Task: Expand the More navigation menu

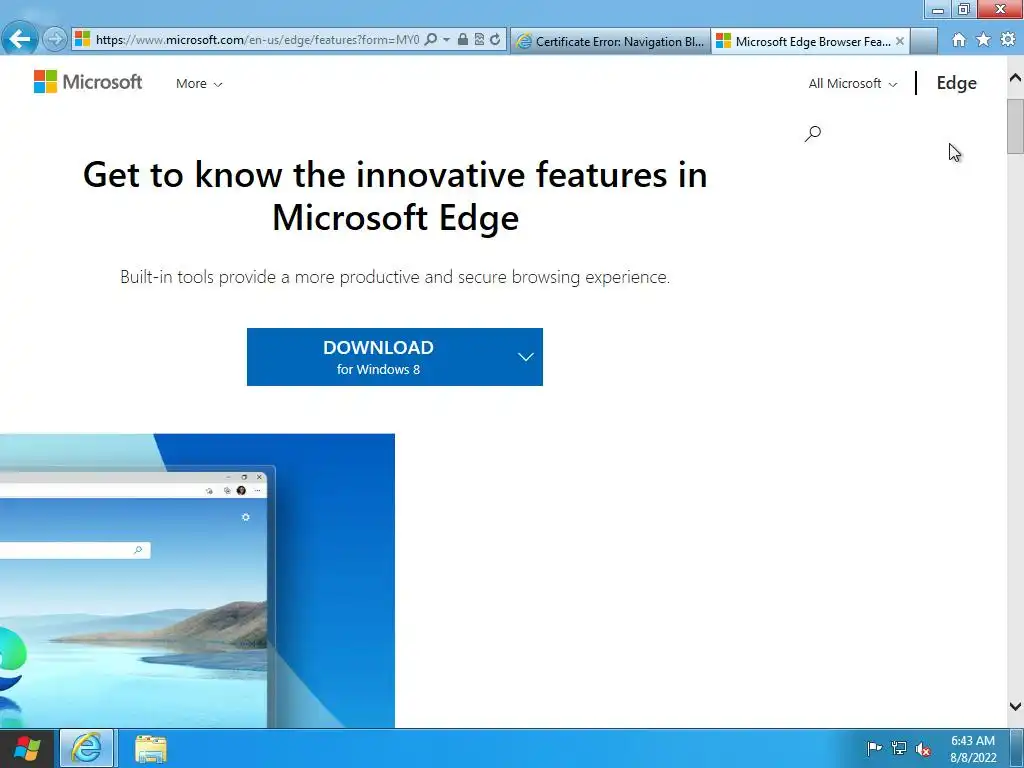Action: (x=199, y=84)
